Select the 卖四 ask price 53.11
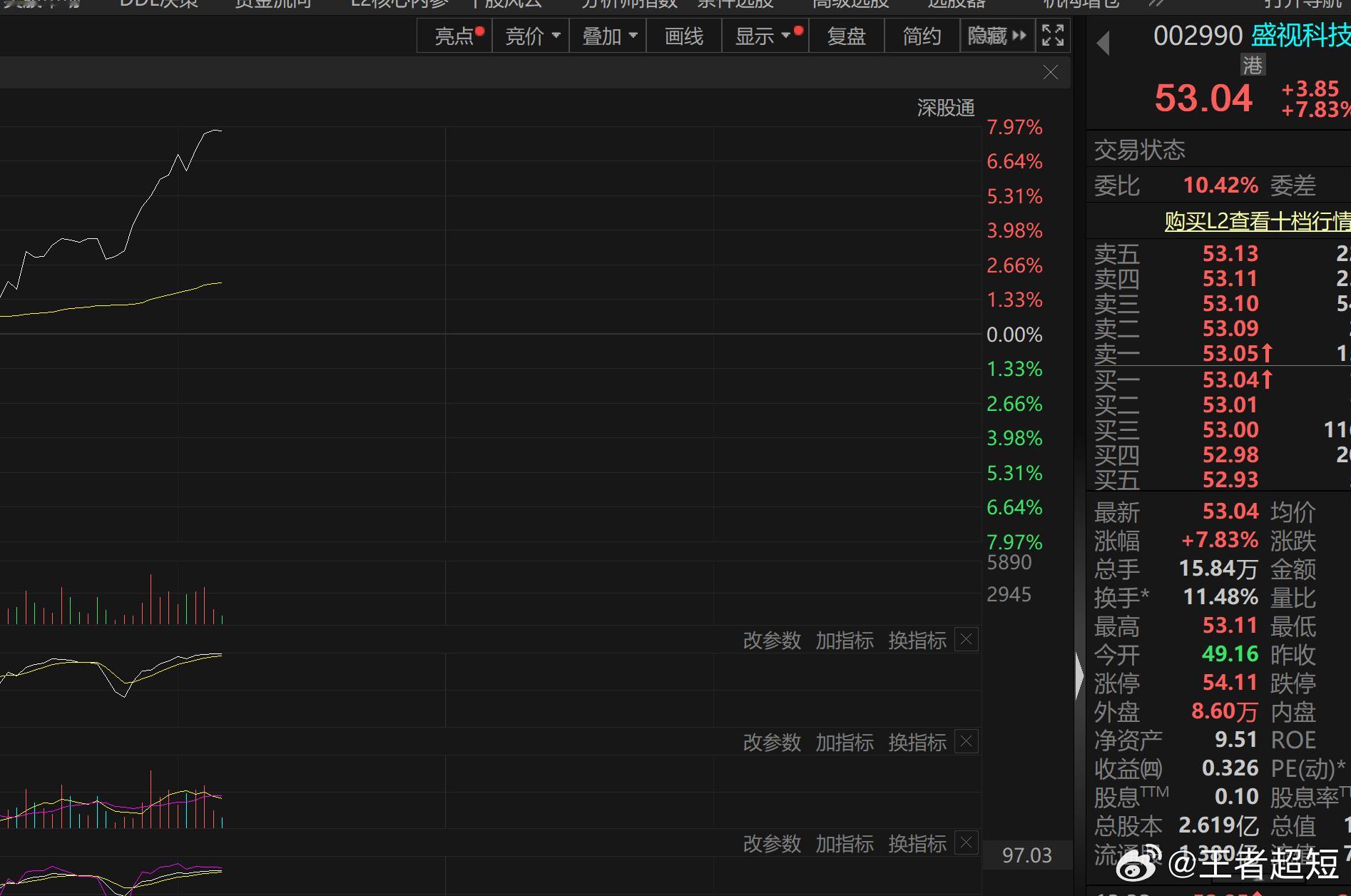Image resolution: width=1351 pixels, height=896 pixels. click(x=1230, y=278)
